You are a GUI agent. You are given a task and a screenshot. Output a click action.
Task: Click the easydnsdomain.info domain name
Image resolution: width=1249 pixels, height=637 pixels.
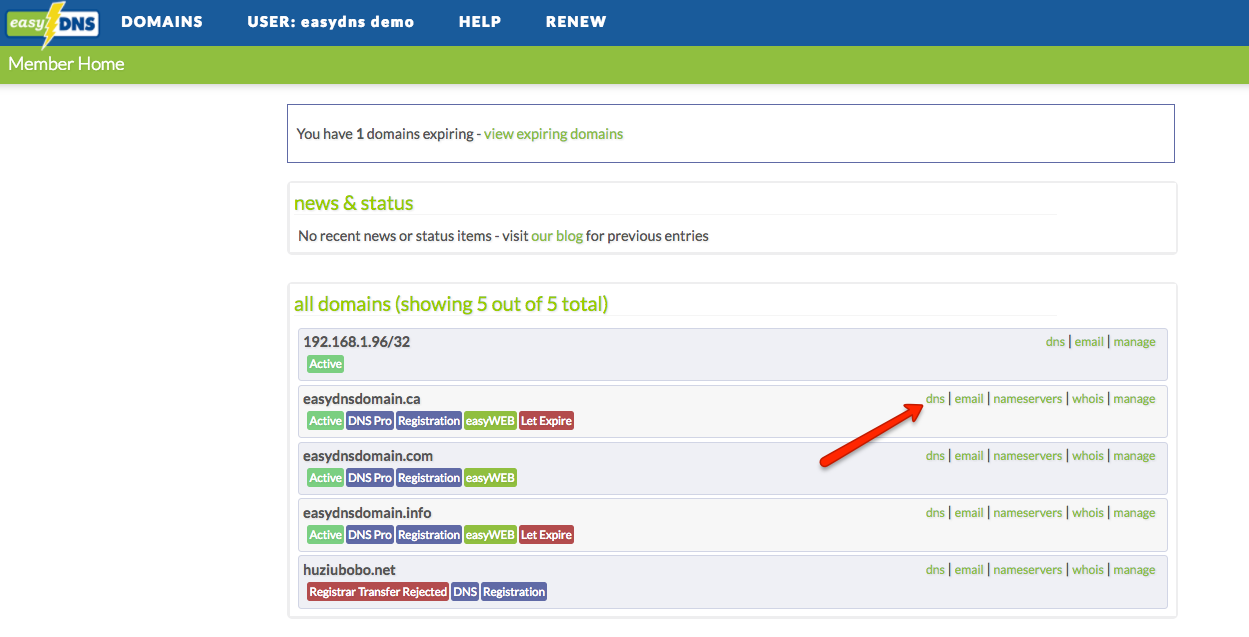(x=367, y=513)
